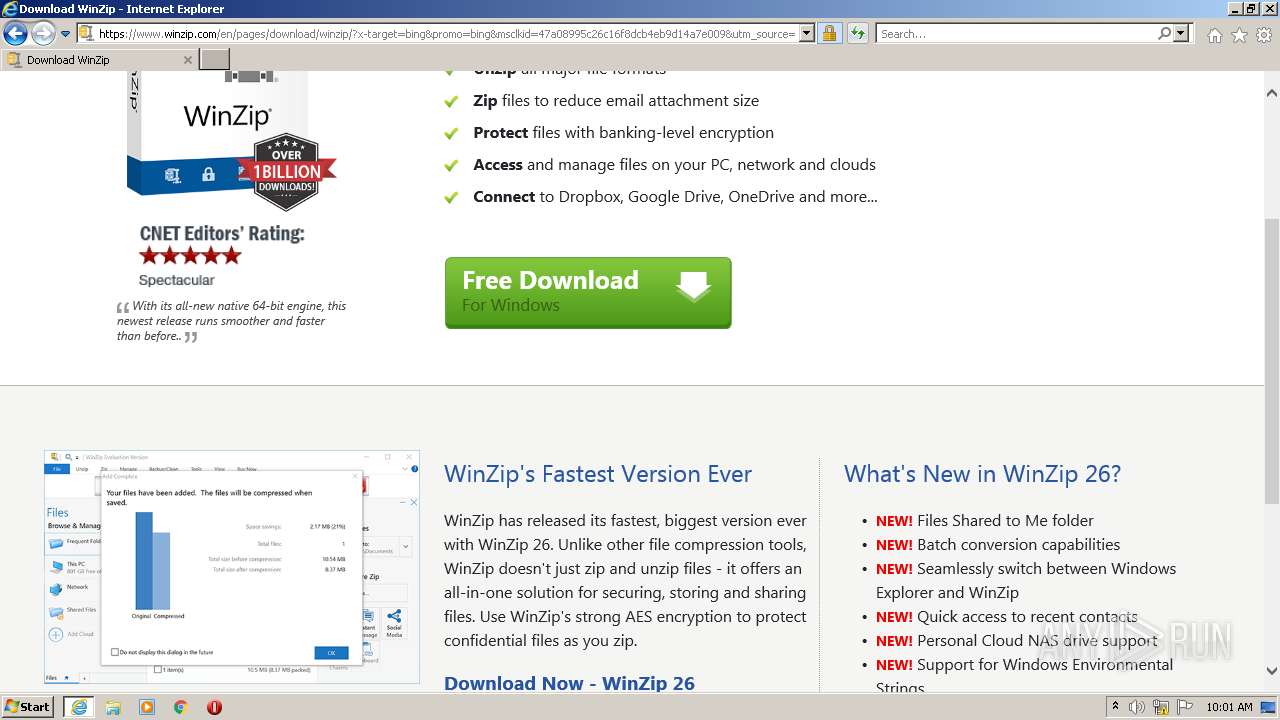Click the Spectacular rating label
The height and width of the screenshot is (720, 1280).
(176, 280)
